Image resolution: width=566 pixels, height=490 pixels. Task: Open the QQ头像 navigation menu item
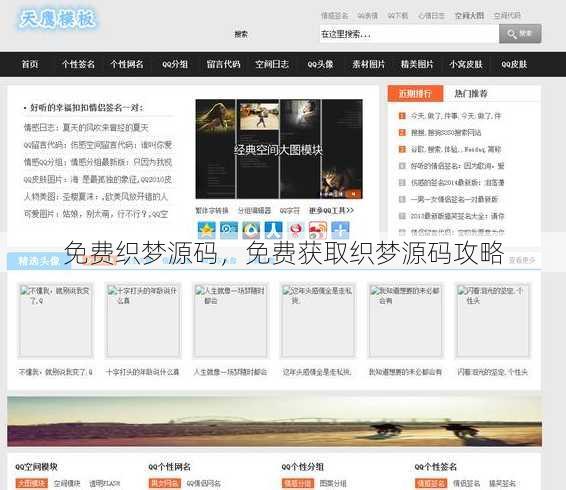(320, 64)
